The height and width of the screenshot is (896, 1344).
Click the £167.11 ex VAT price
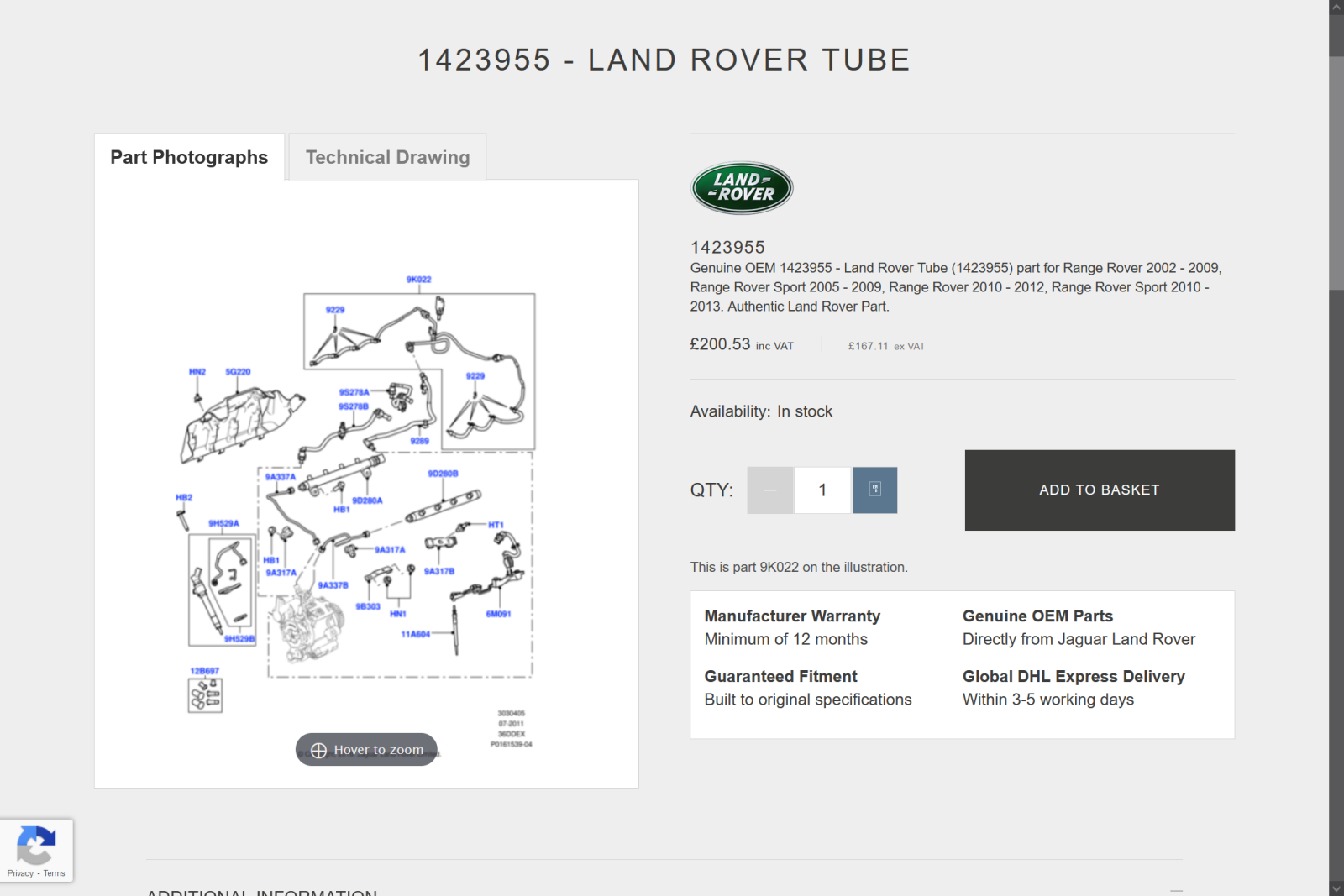[886, 346]
